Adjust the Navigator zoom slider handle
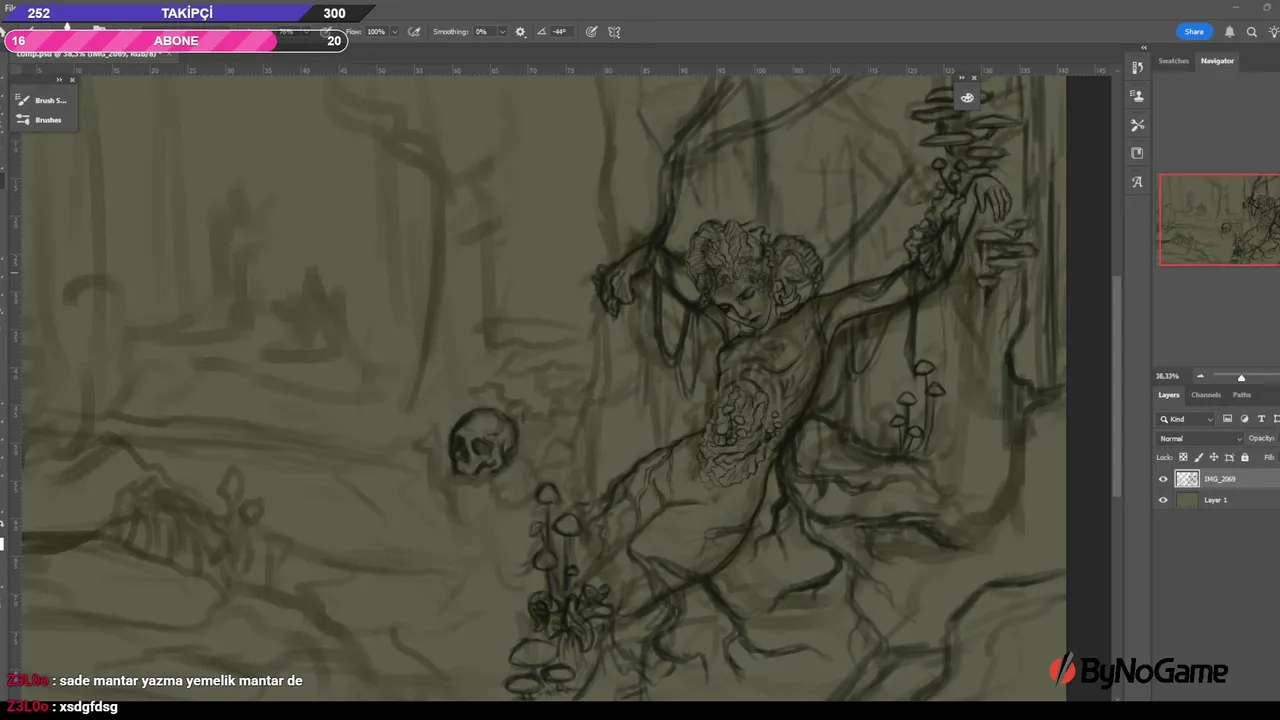The height and width of the screenshot is (720, 1280). 1241,377
